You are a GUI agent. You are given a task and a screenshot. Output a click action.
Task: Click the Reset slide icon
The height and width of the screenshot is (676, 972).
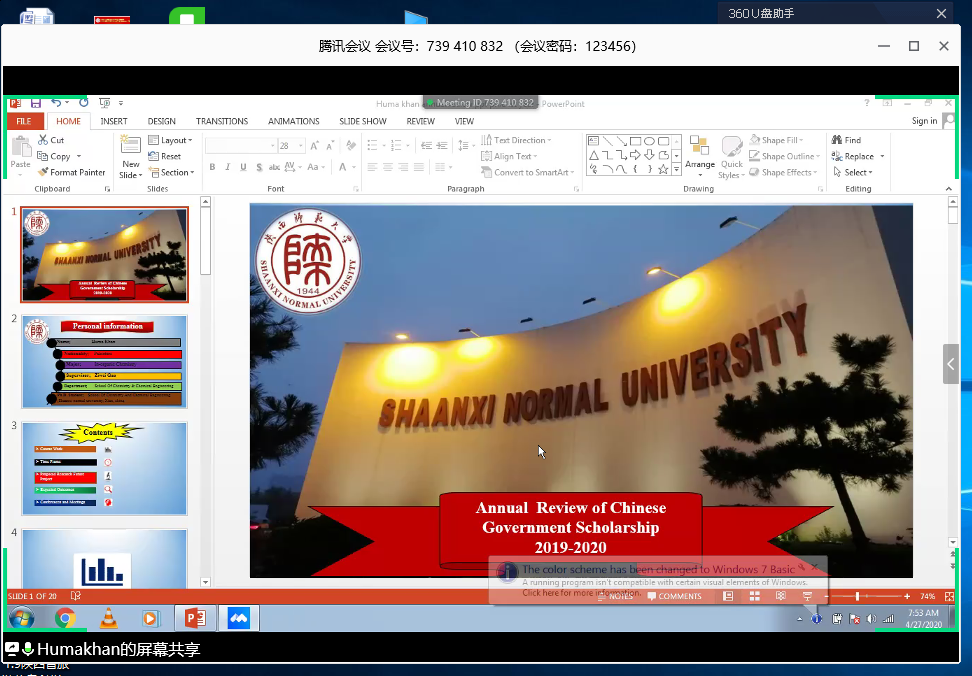tap(165, 156)
